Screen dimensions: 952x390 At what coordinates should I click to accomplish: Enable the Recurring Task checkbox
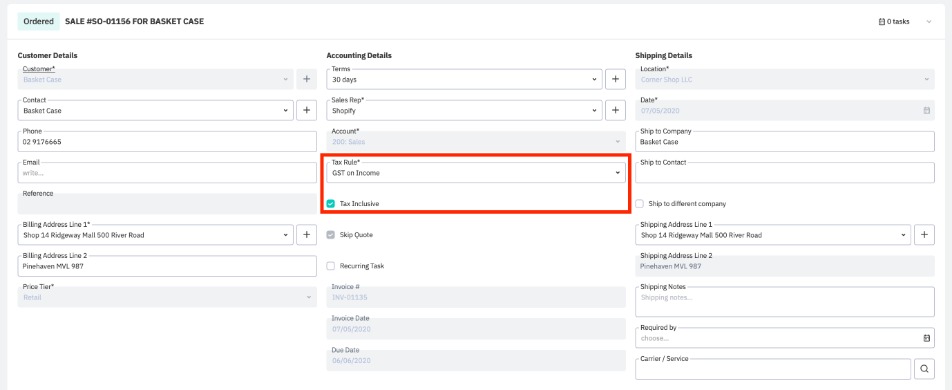[331, 265]
